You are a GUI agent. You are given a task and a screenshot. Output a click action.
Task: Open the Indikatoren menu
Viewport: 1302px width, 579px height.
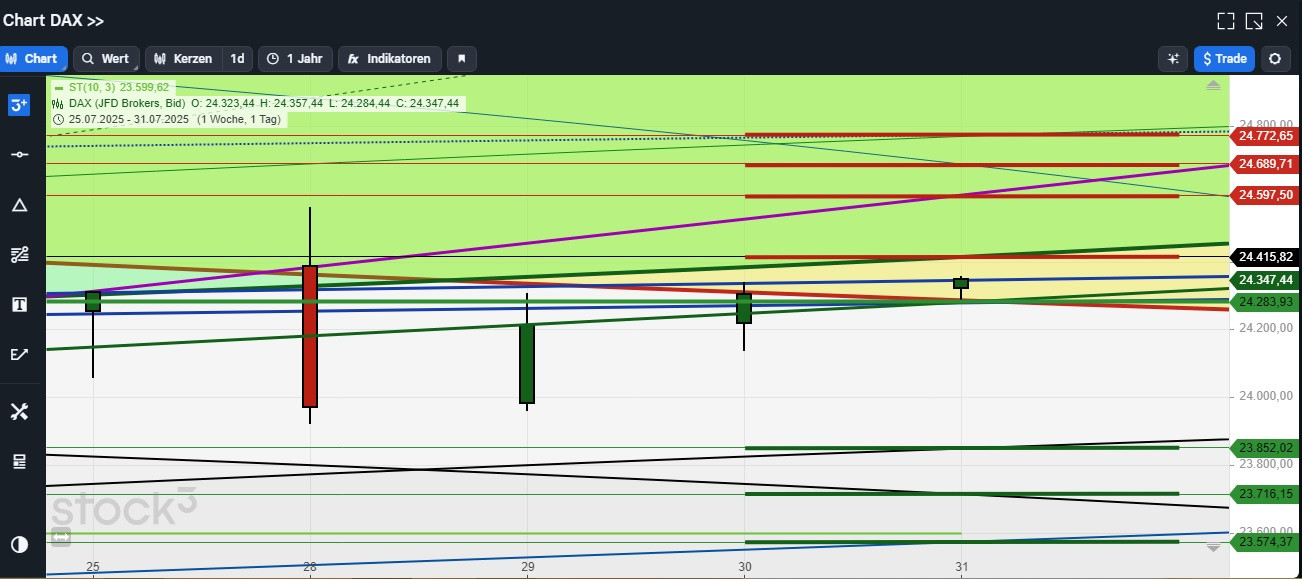(390, 59)
